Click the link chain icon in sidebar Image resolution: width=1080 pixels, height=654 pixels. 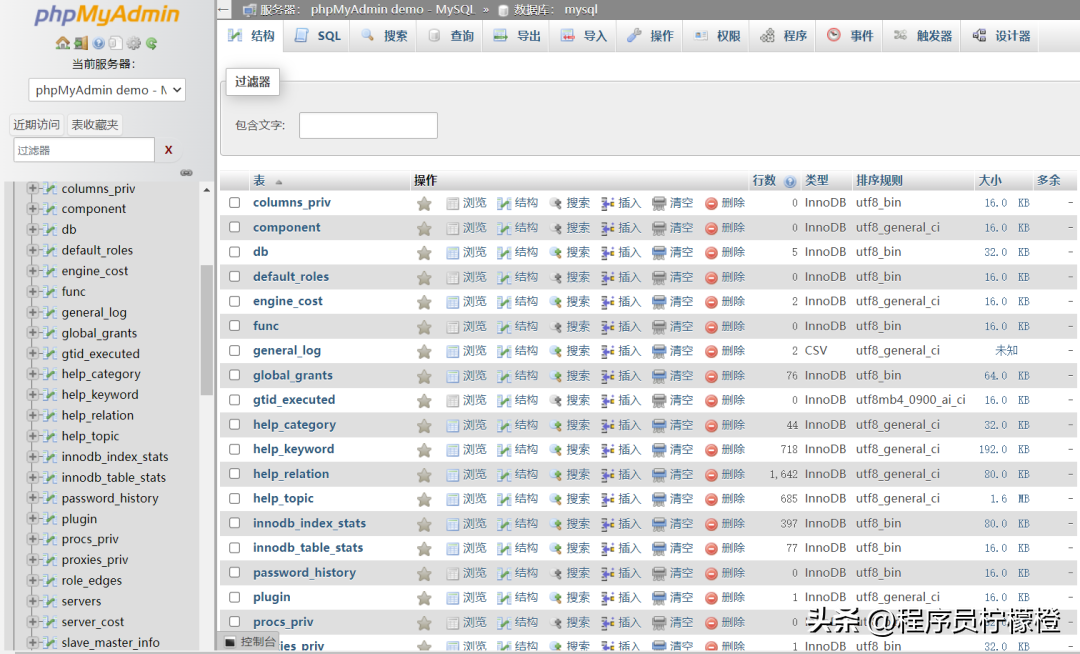click(186, 172)
